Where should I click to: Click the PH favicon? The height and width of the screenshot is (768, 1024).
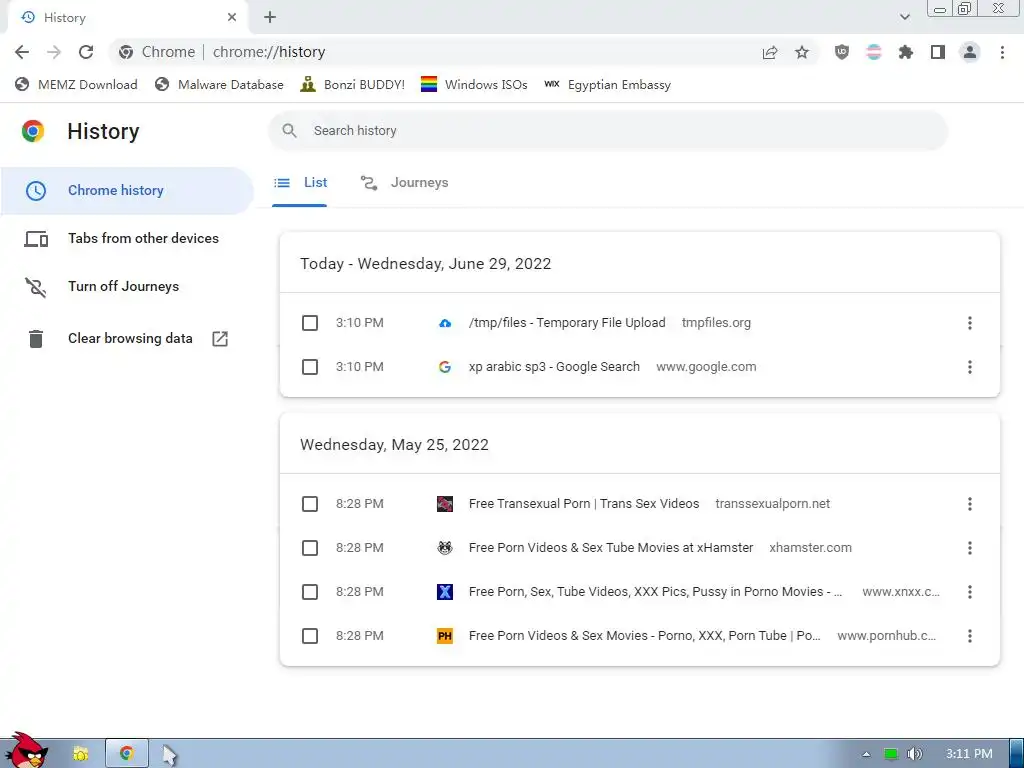(x=445, y=636)
